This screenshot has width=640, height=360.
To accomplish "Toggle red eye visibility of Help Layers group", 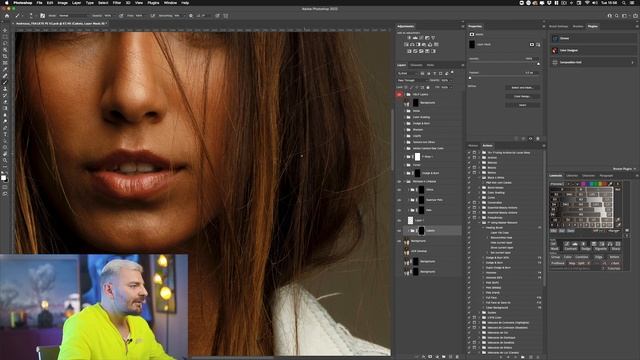I will [399, 94].
